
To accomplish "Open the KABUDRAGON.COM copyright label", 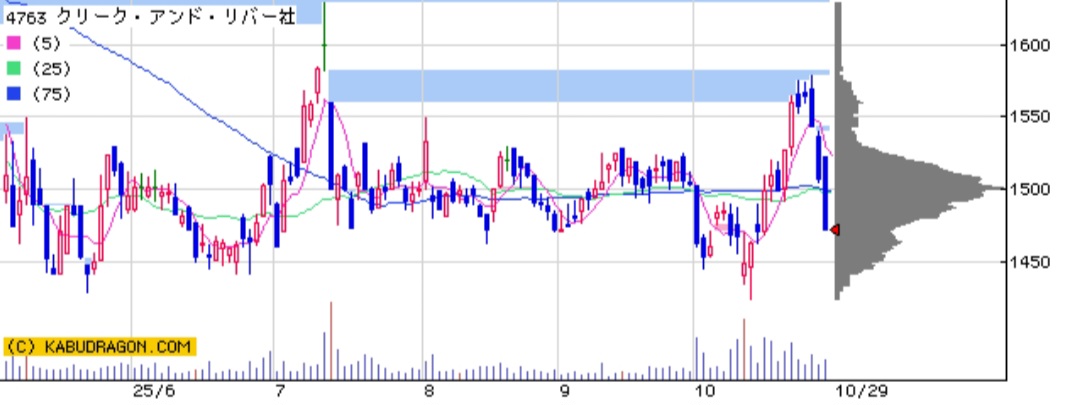I will [100, 347].
